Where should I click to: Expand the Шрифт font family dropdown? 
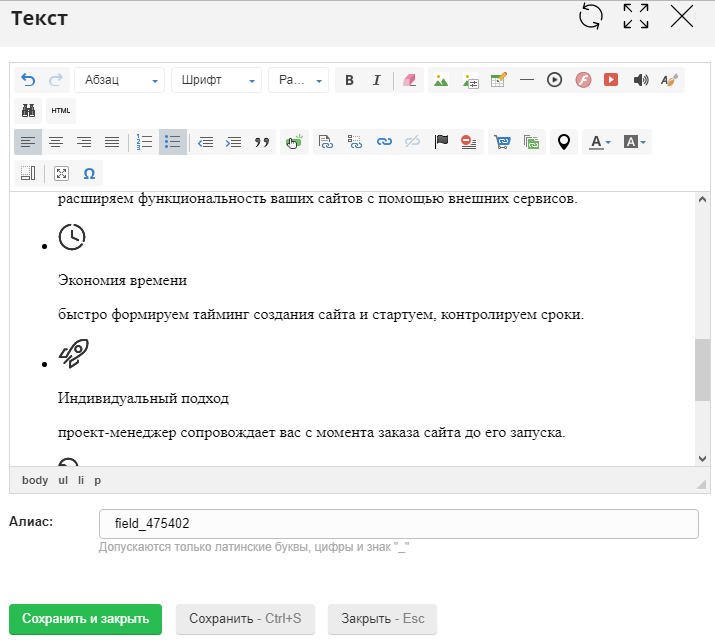216,80
